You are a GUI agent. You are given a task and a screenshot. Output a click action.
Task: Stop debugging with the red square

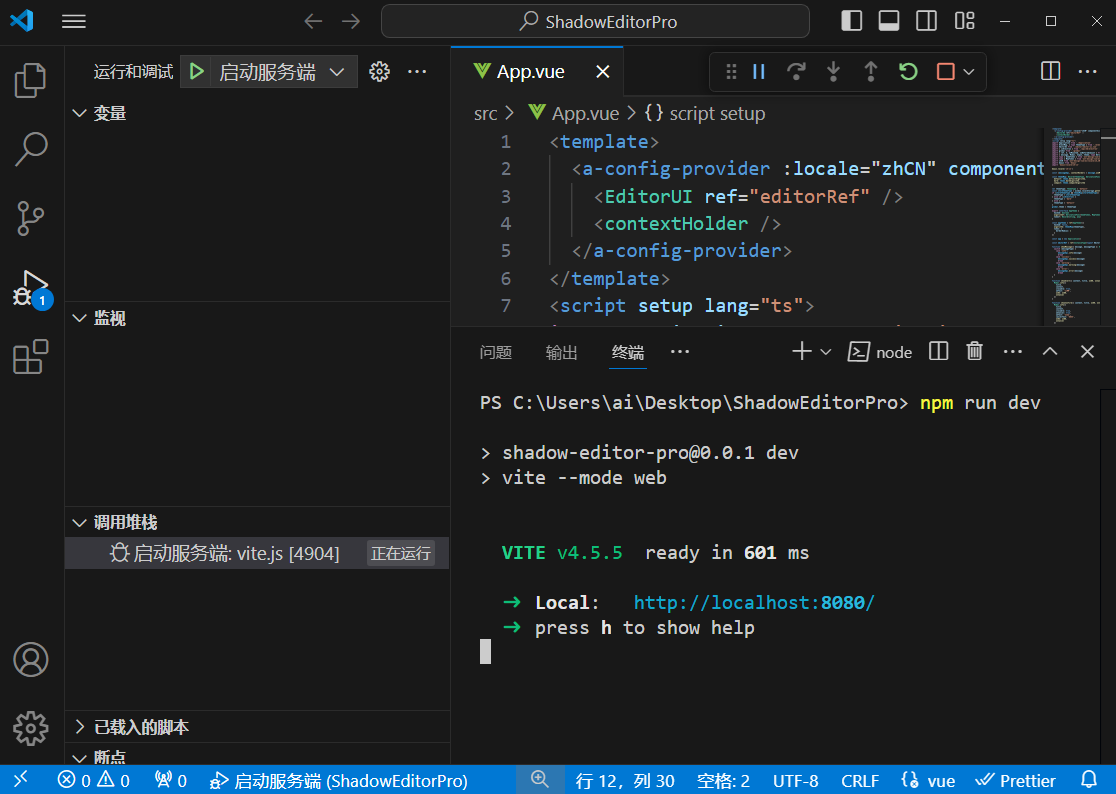(945, 71)
